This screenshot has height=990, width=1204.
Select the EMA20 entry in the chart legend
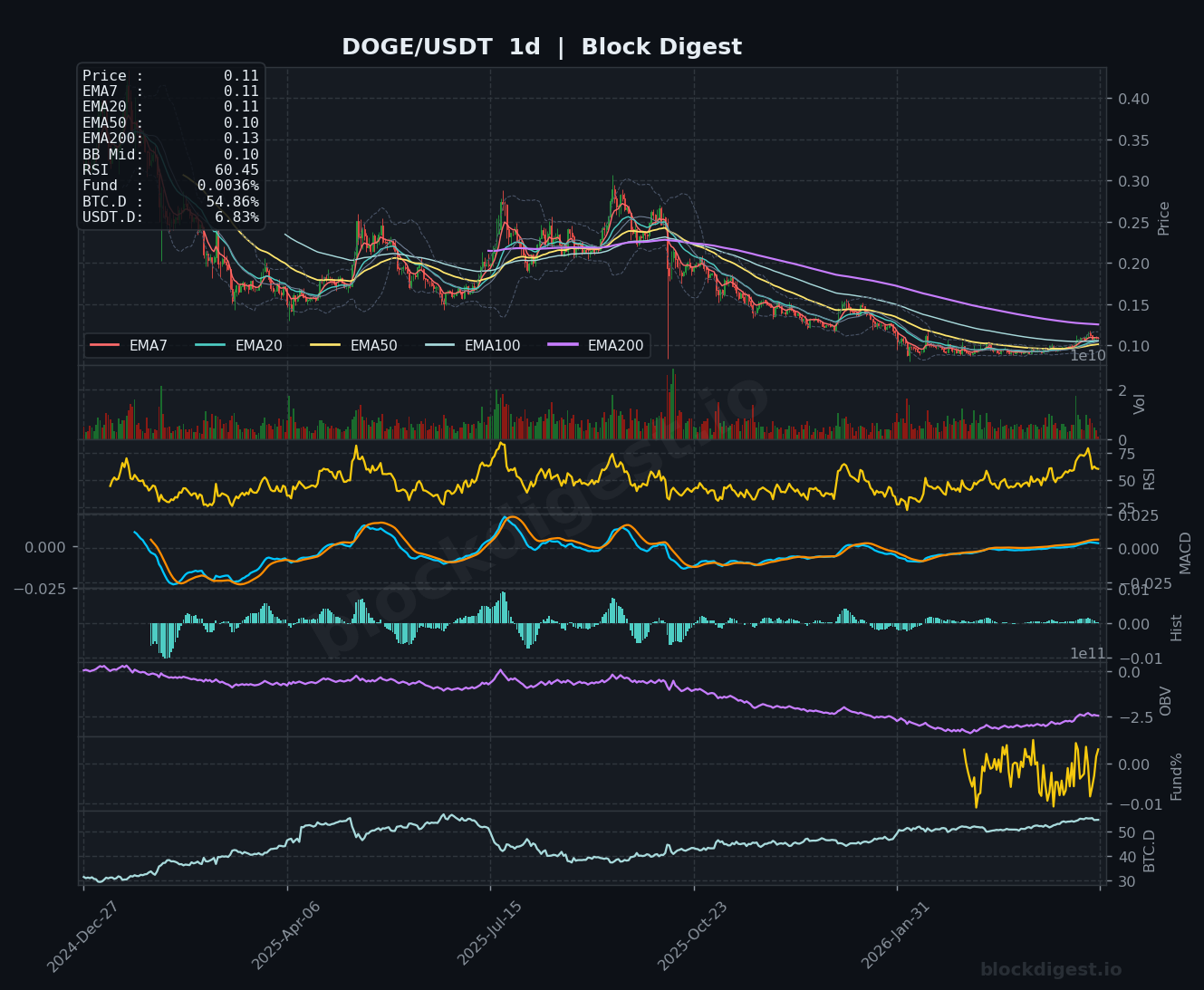[x=238, y=345]
